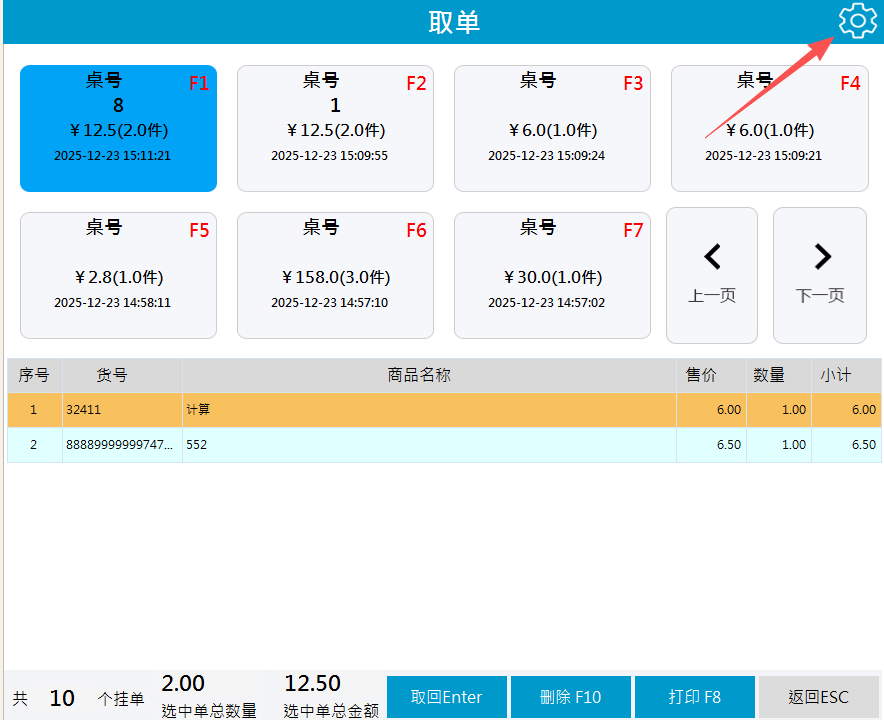
Task: Pick the F5 order worth ¥2.8
Action: point(118,276)
